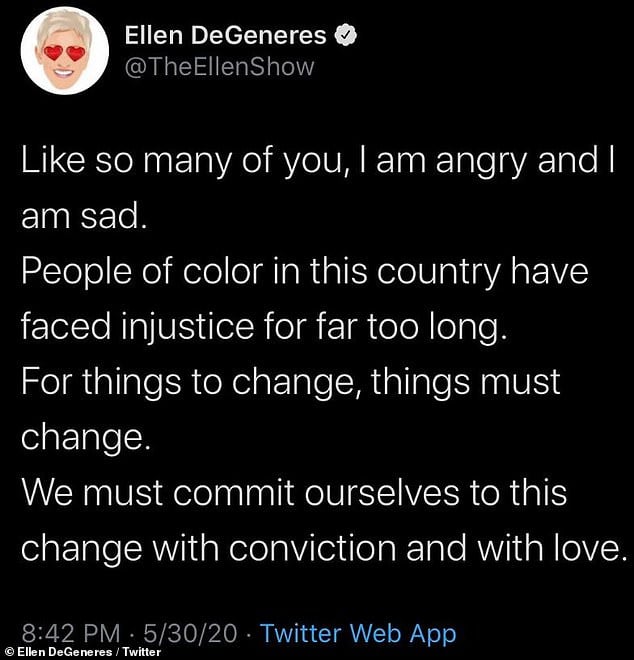Click the line "People of color in this country"
Screen dimensions: 634x660
click(305, 272)
